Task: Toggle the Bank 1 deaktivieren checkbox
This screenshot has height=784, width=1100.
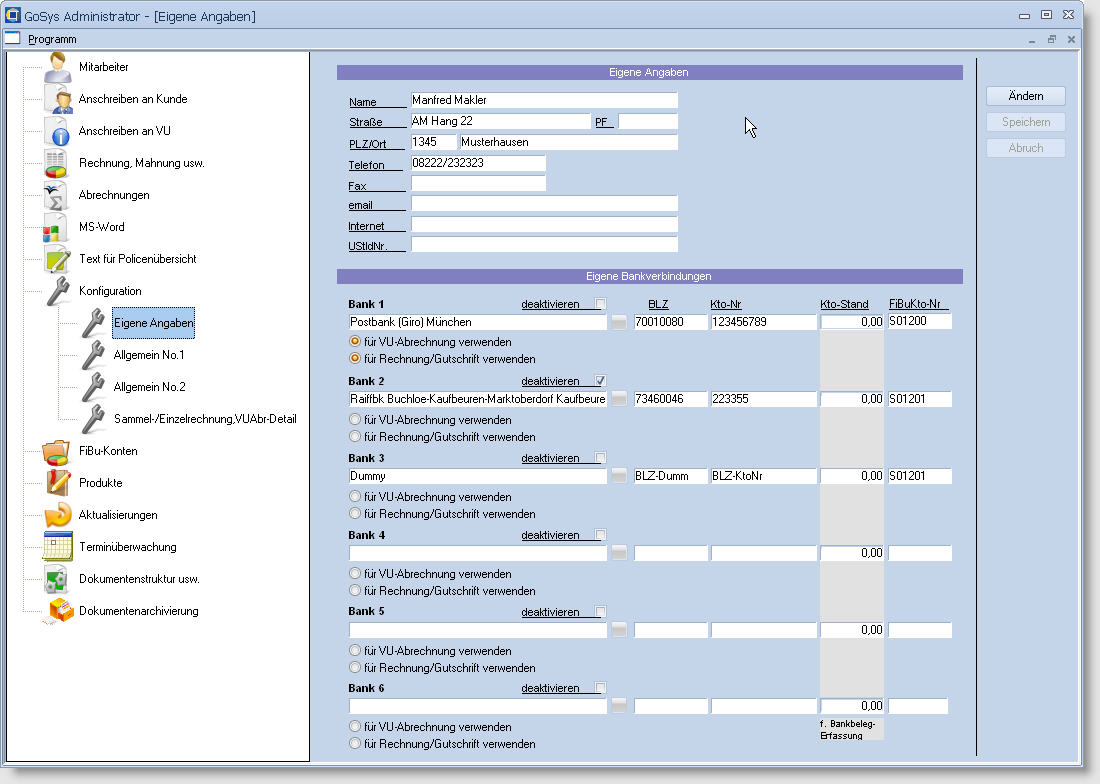Action: click(600, 304)
